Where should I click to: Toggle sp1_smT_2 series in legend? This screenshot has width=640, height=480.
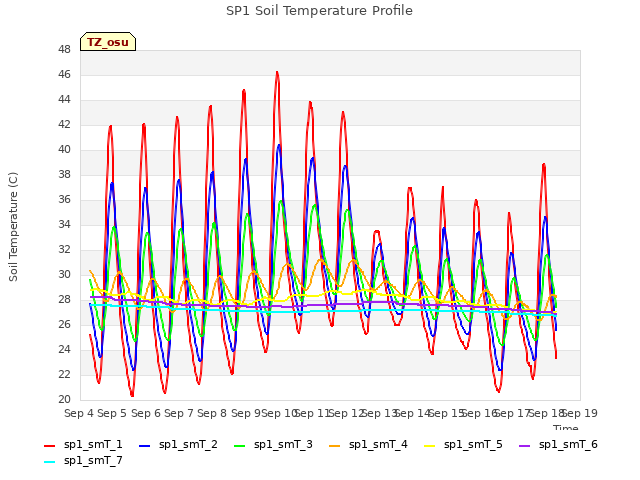[x=178, y=444]
